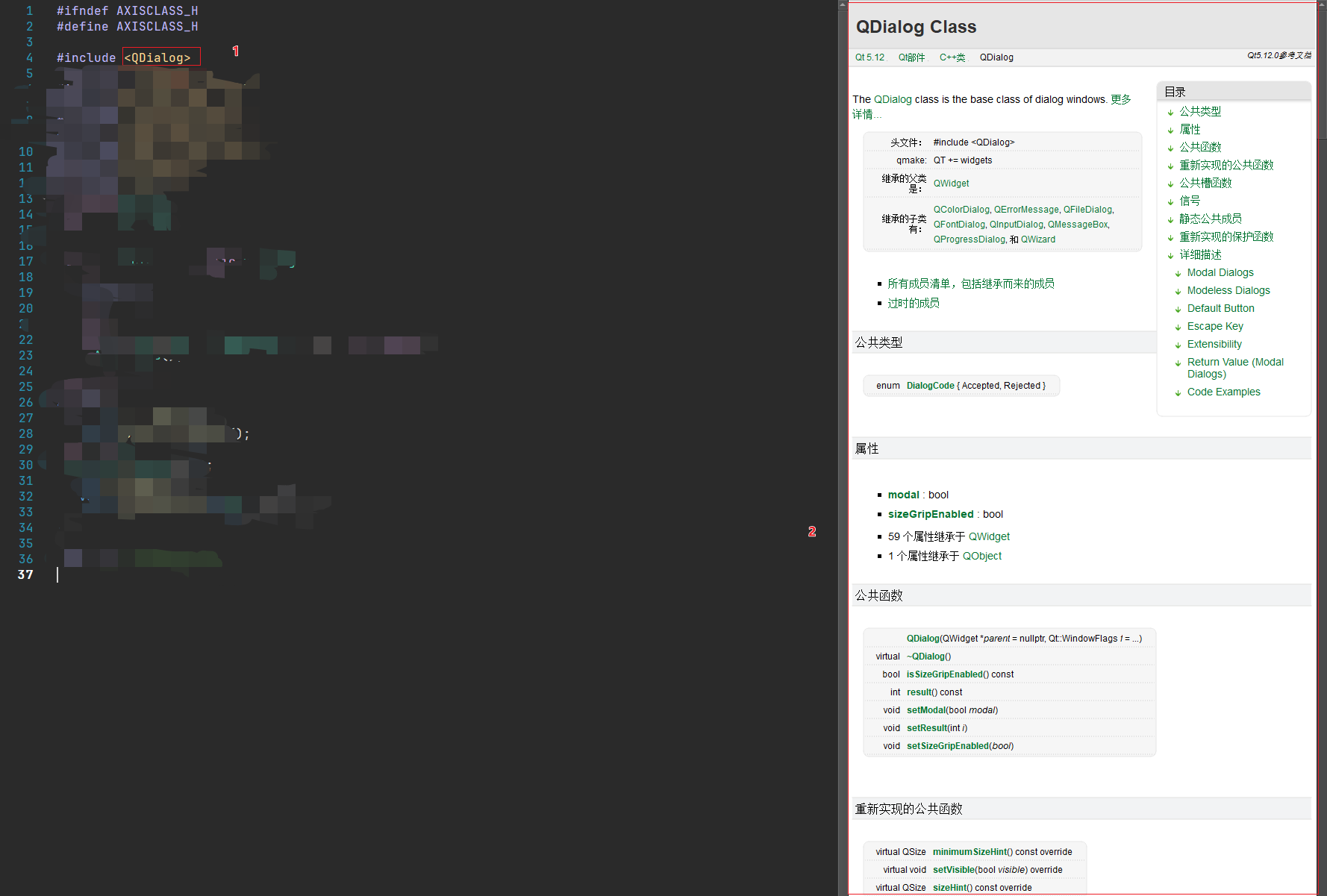Open the isSizeGripEnabled function link
This screenshot has width=1327, height=896.
(945, 674)
